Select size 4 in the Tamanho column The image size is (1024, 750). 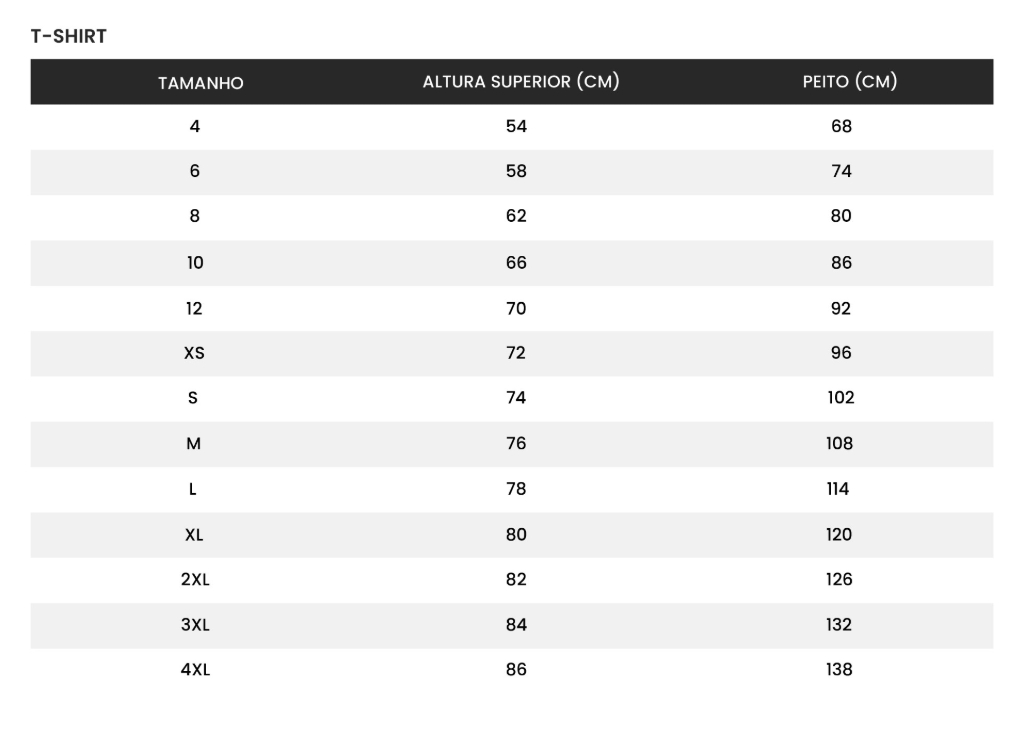coord(195,127)
